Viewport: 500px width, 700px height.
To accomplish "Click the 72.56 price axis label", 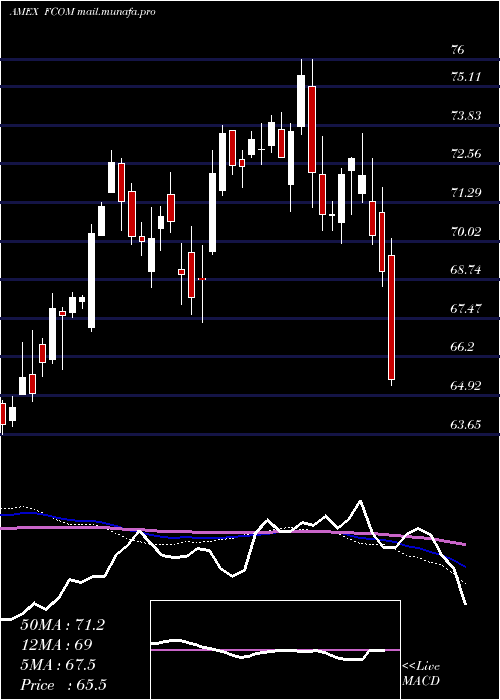I will (466, 154).
